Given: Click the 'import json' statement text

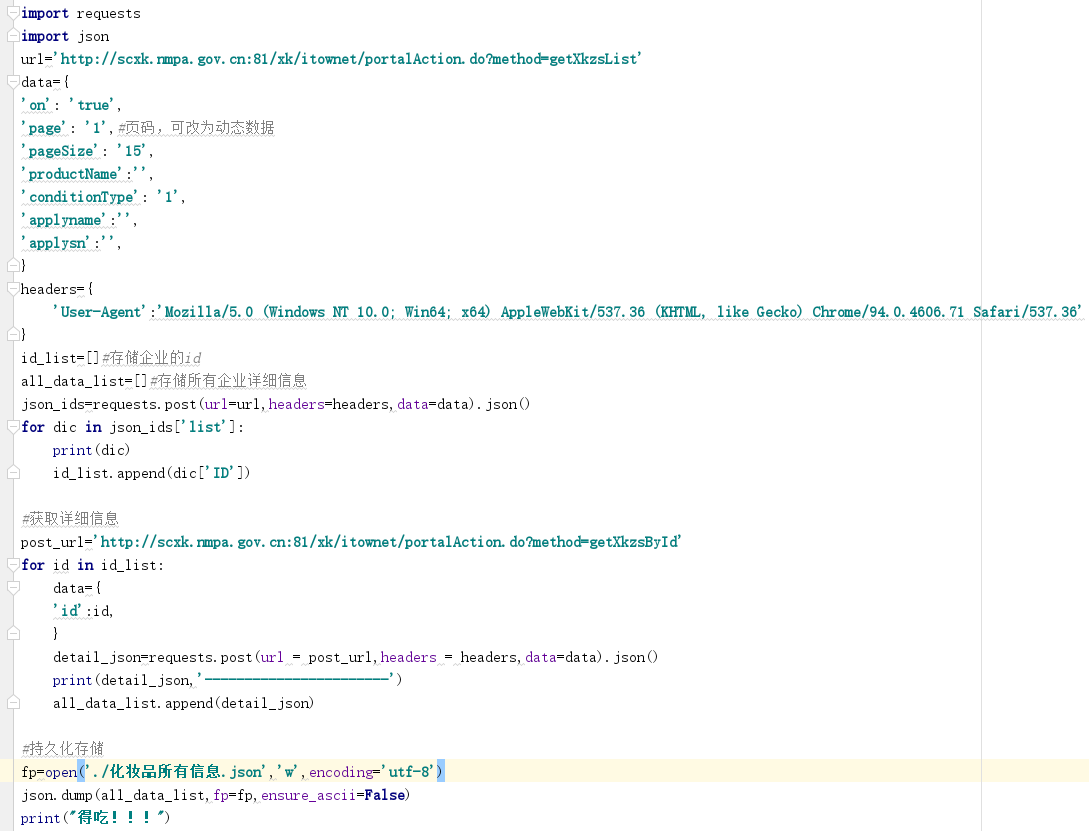Looking at the screenshot, I should point(65,36).
